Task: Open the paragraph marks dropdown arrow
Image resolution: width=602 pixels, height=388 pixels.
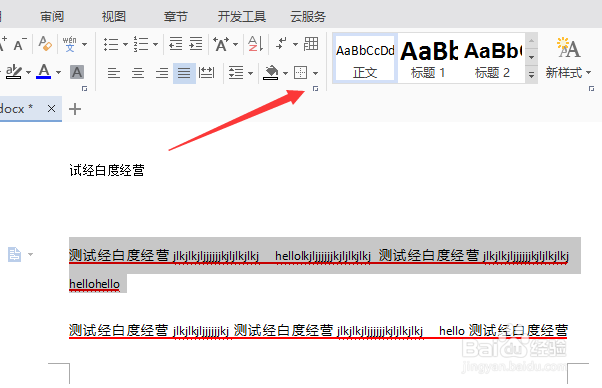Action: pos(295,45)
